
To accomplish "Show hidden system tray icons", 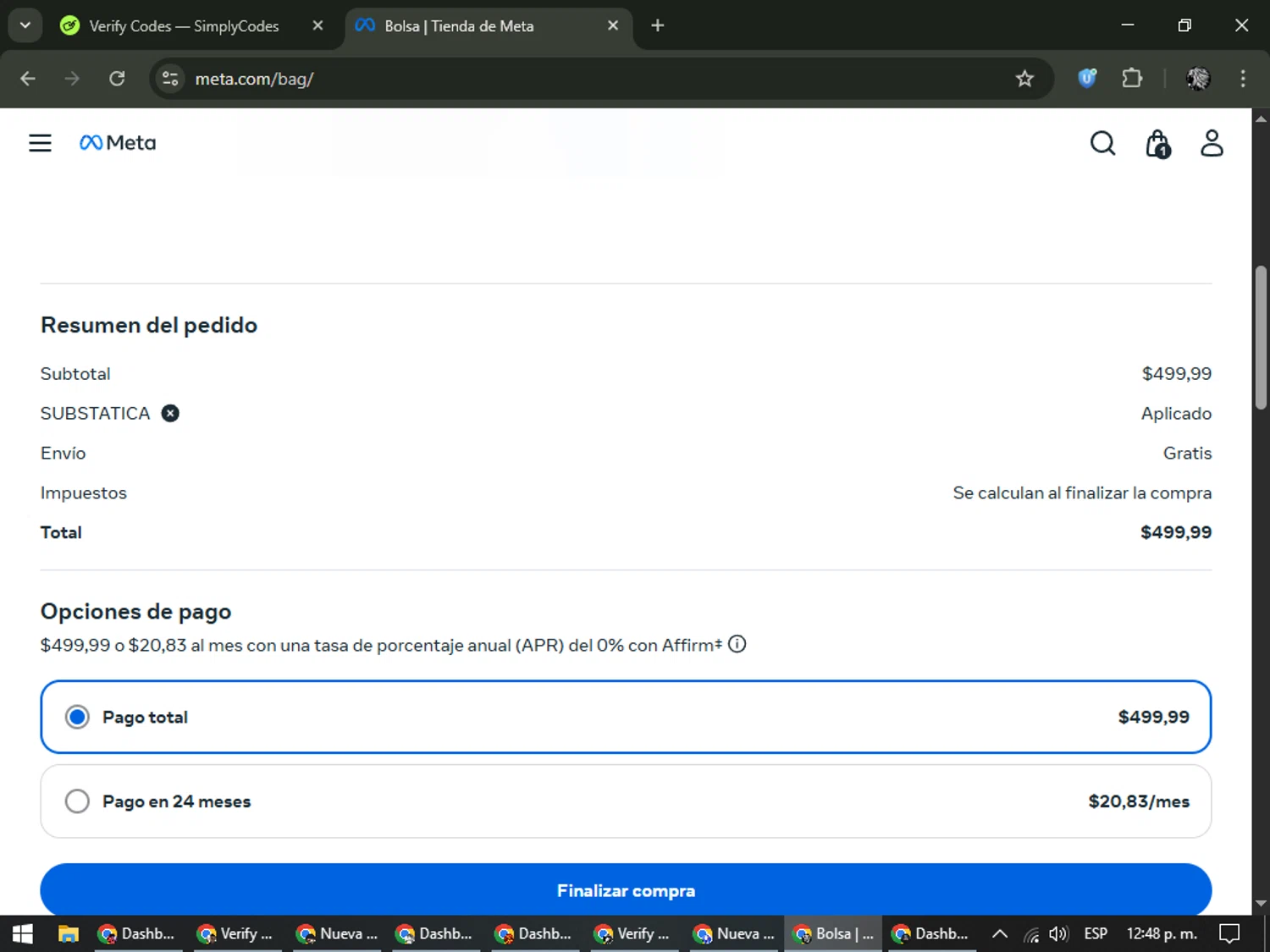I will point(999,933).
